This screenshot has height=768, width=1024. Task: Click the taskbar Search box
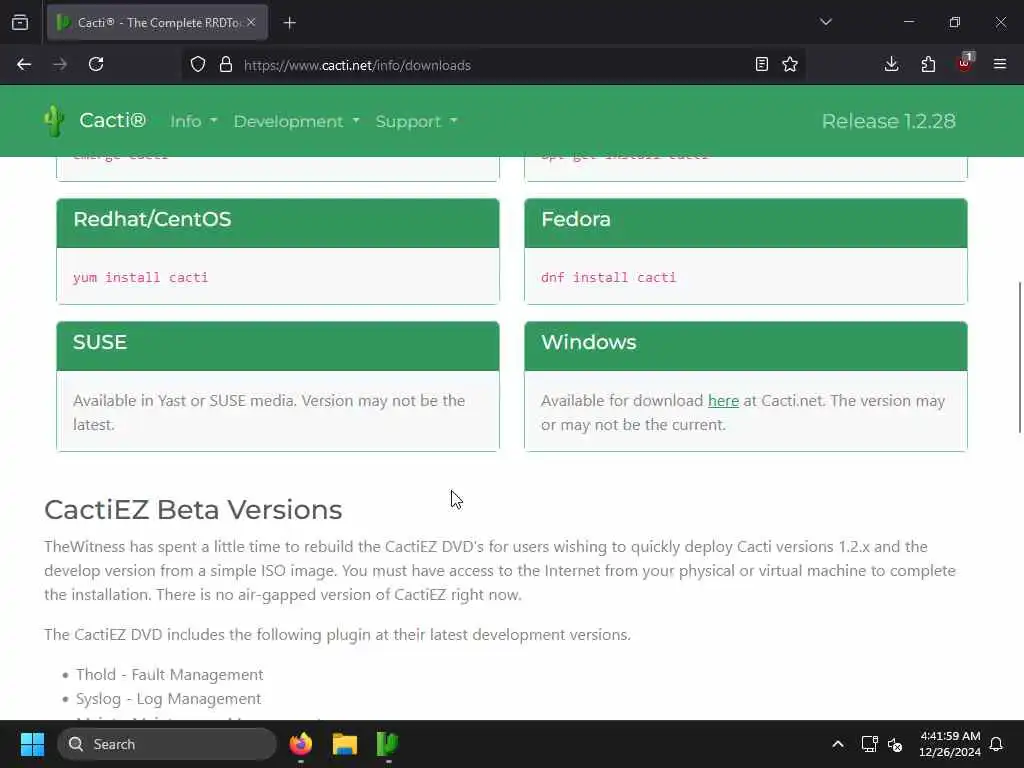tap(167, 744)
